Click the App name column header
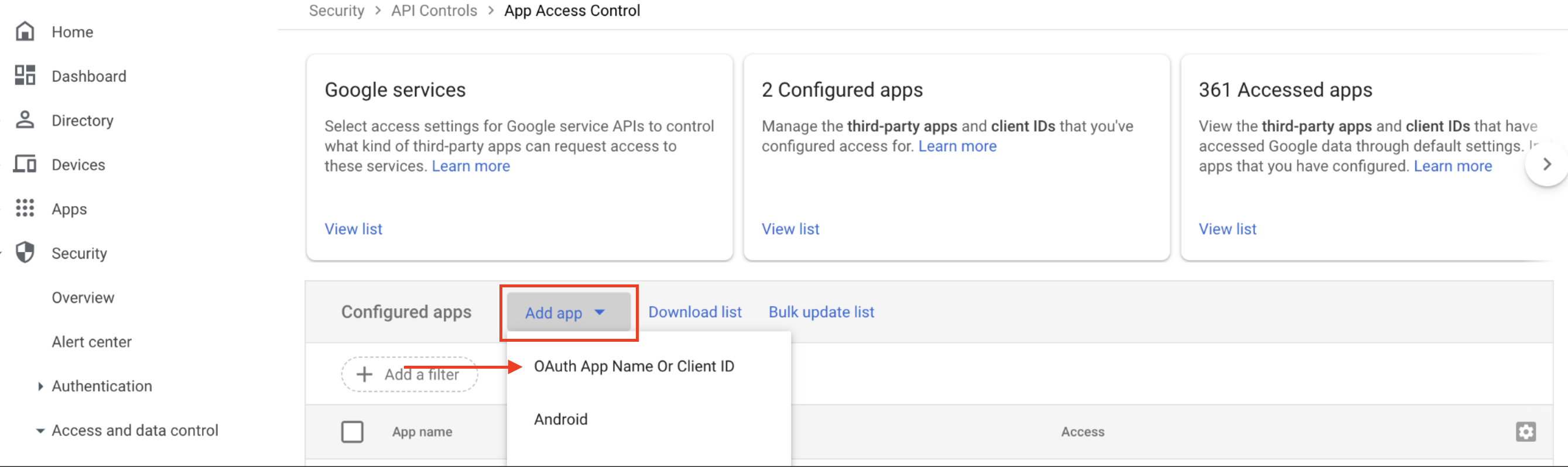The height and width of the screenshot is (467, 1568). 422,432
